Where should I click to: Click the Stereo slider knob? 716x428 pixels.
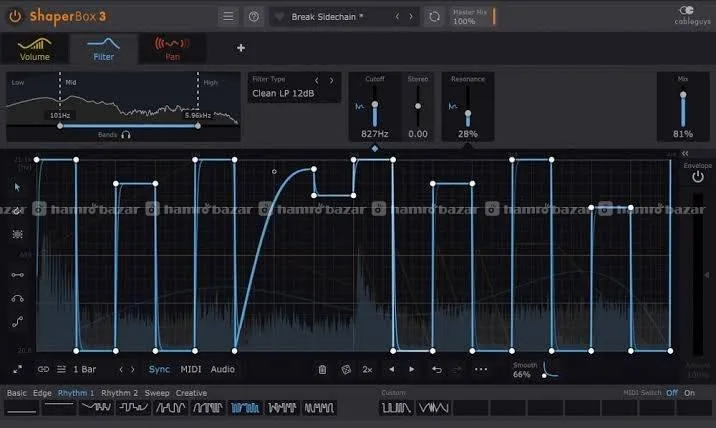pyautogui.click(x=418, y=106)
